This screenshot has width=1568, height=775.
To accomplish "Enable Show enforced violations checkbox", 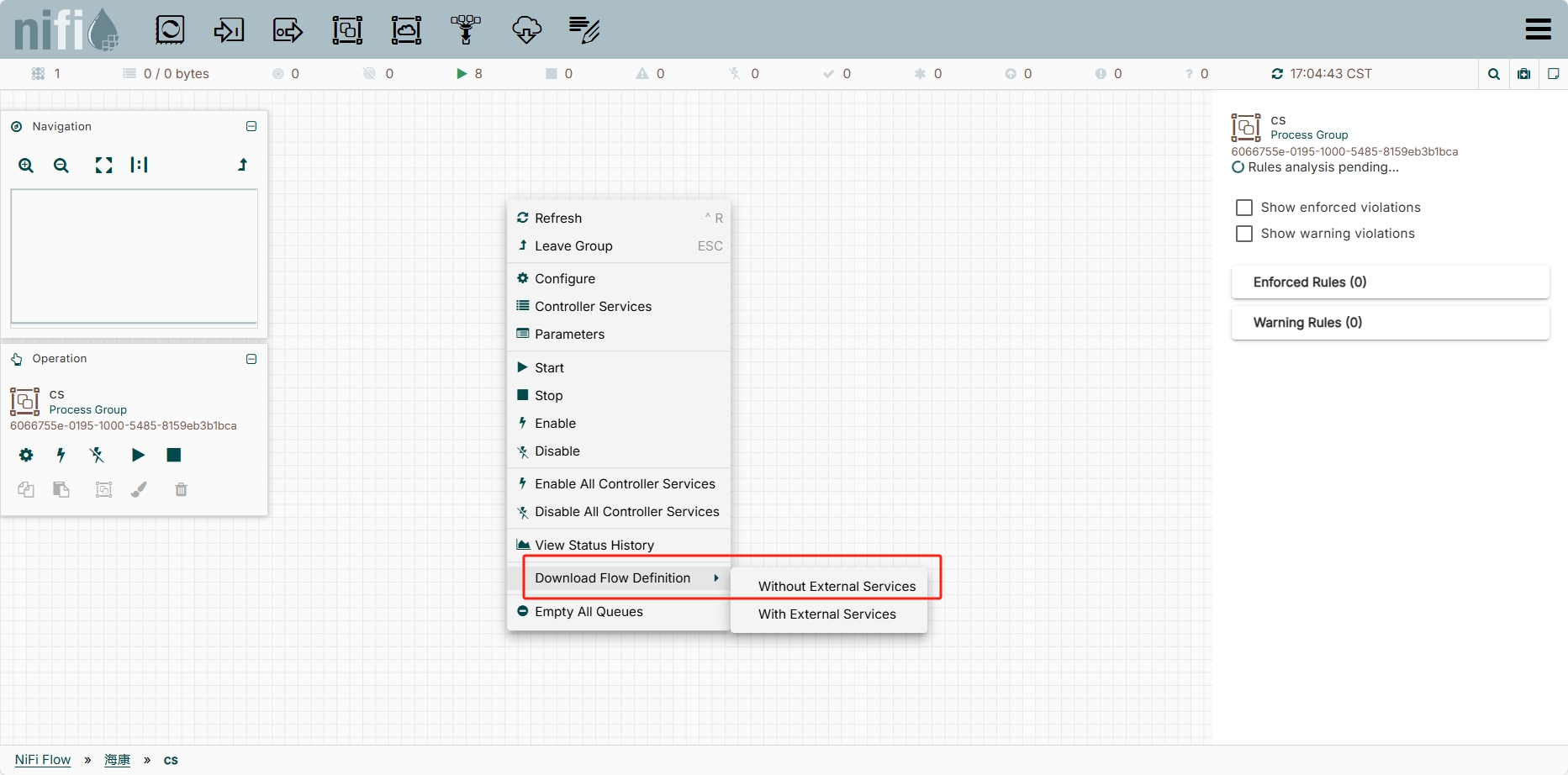I will (x=1244, y=208).
